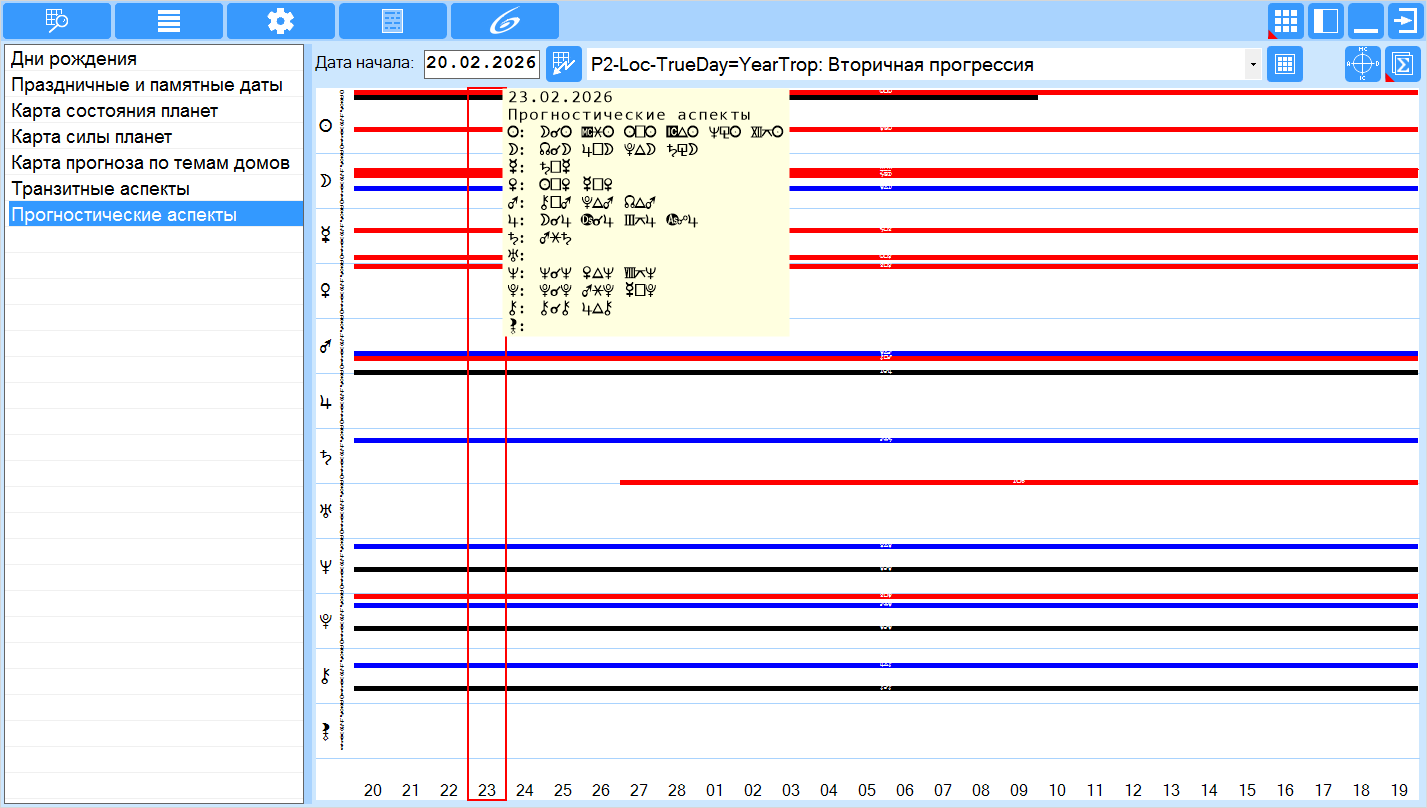Click the Дата начала date input field
Image resolution: width=1427 pixels, height=808 pixels.
point(482,64)
